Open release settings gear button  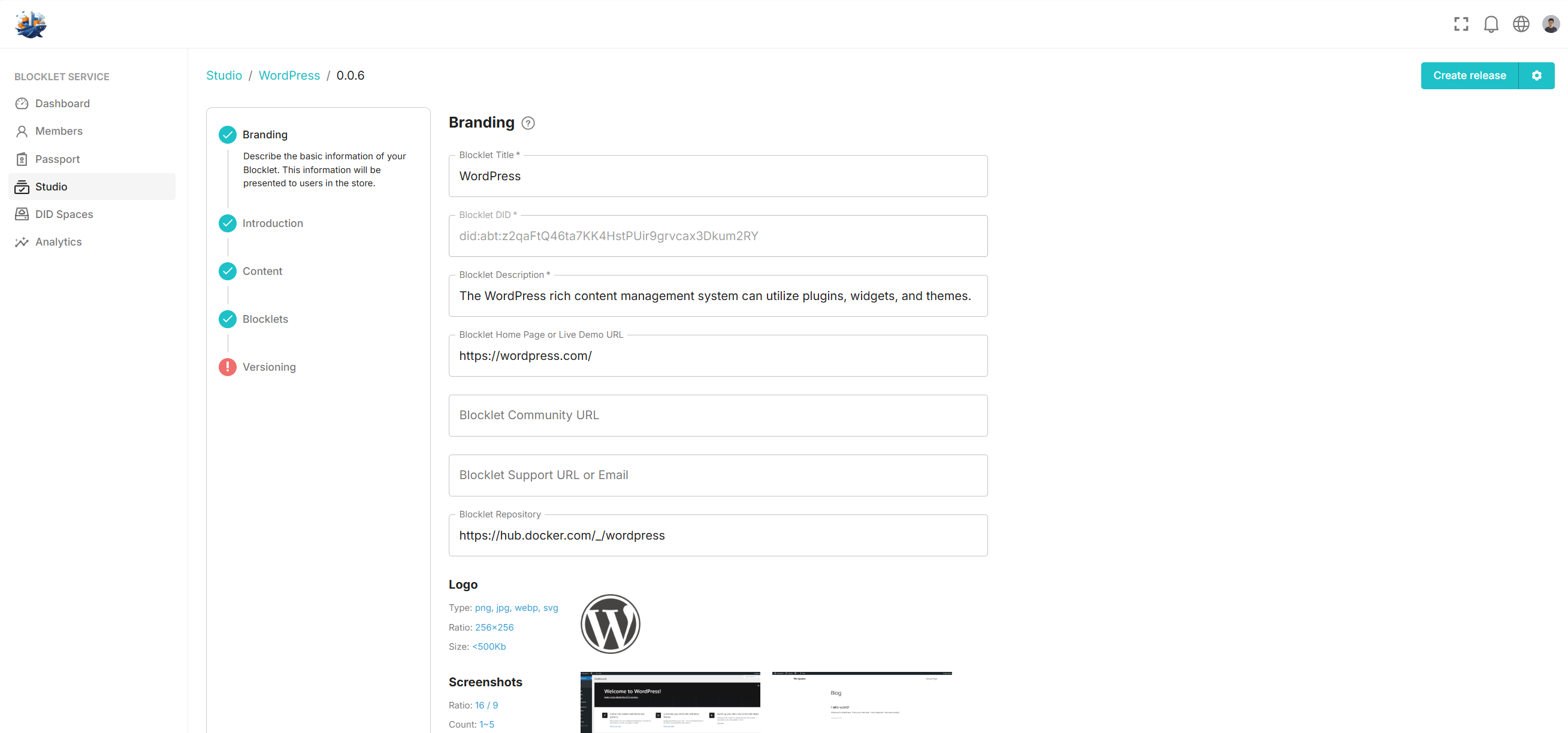pos(1536,75)
